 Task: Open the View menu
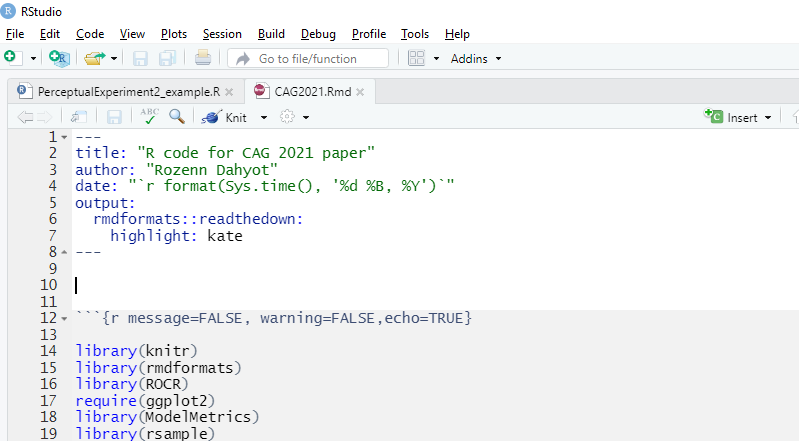(132, 34)
